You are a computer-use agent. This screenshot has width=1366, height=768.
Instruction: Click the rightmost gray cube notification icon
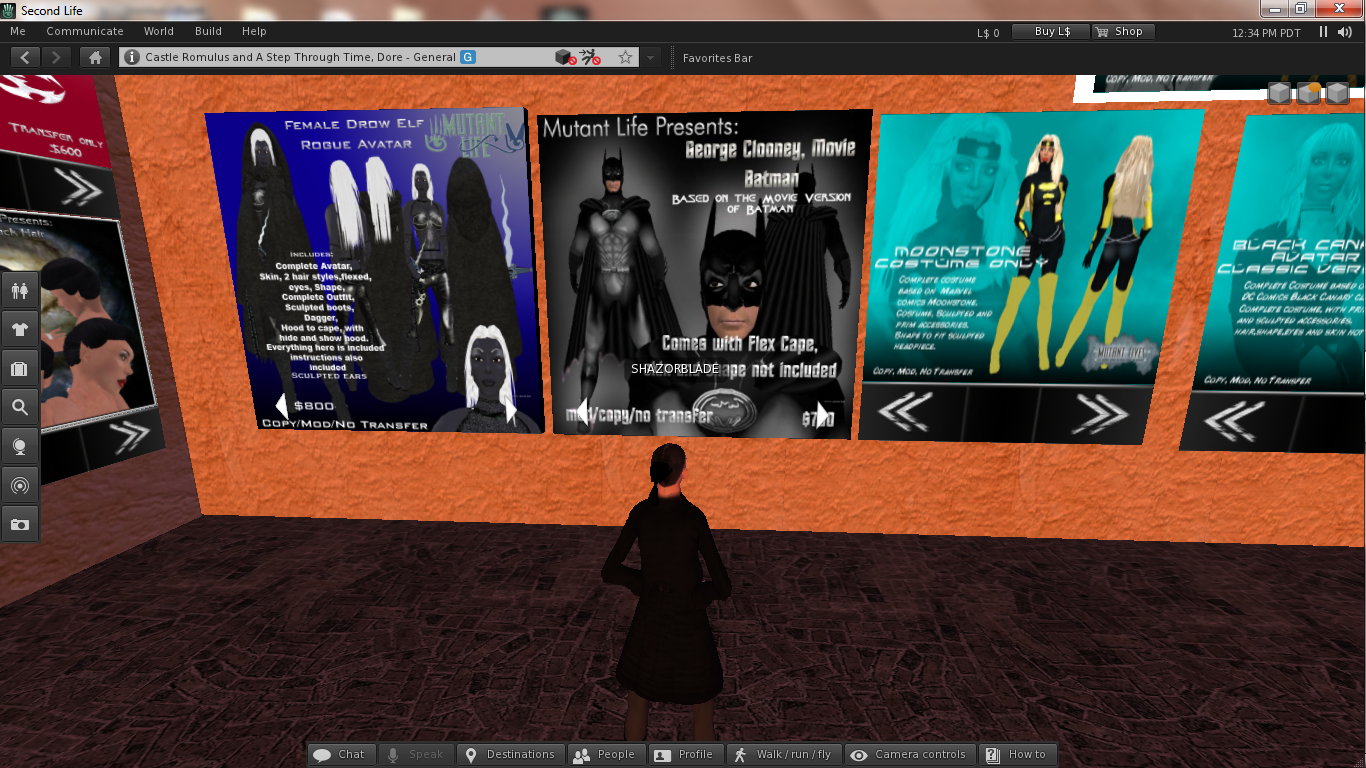pyautogui.click(x=1337, y=93)
